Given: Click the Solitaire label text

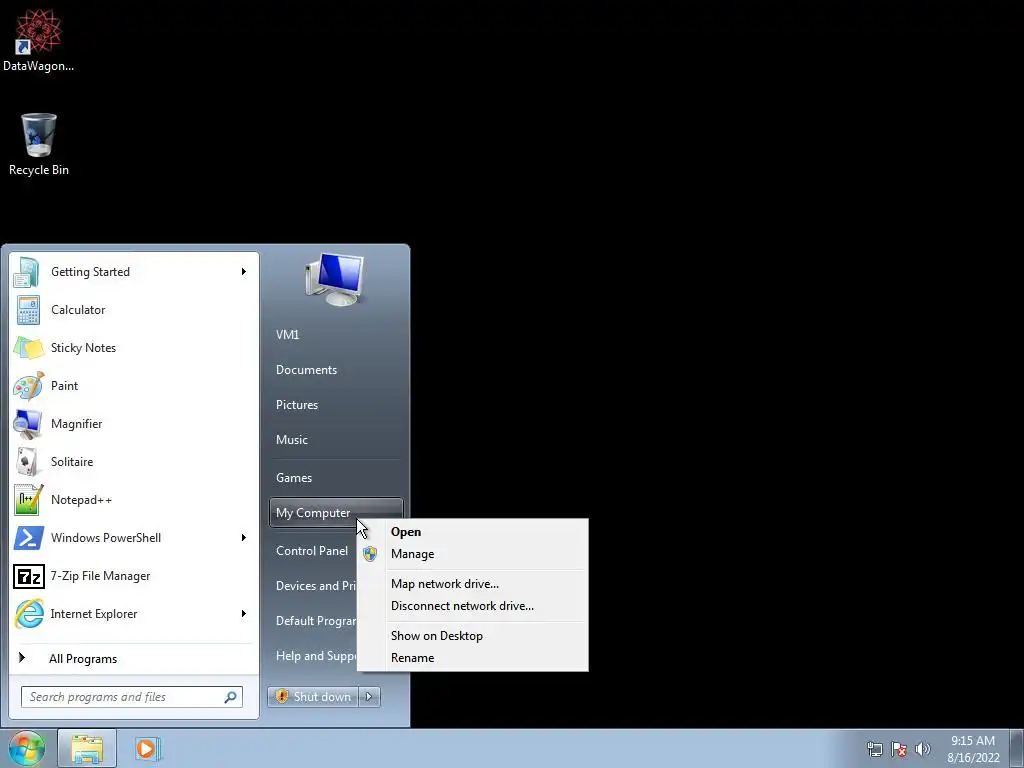Looking at the screenshot, I should [72, 462].
